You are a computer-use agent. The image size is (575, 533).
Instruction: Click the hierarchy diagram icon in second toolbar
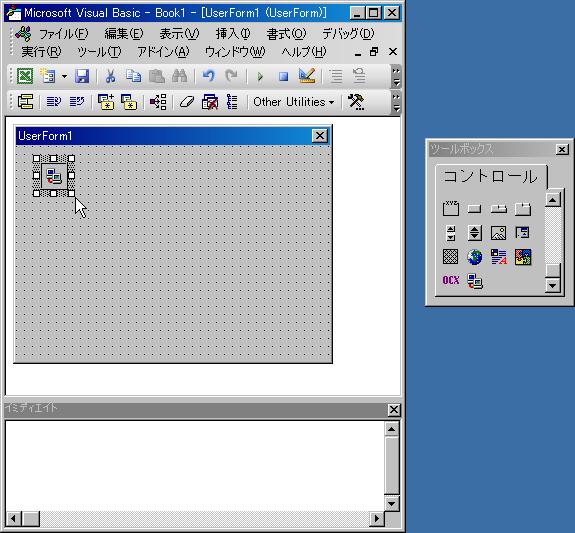coord(25,102)
